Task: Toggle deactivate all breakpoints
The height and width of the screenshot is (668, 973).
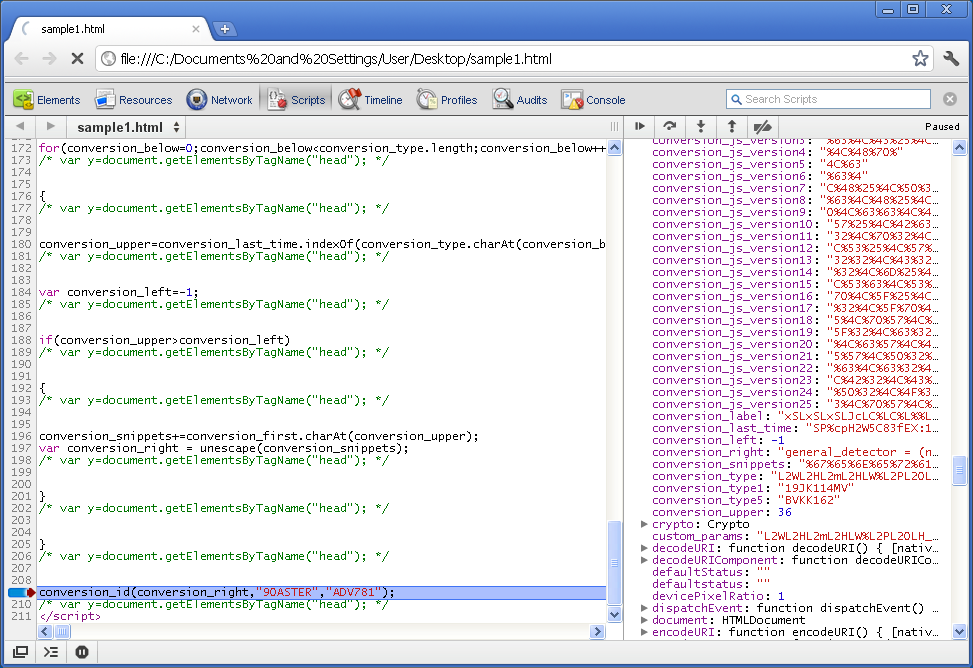Action: [763, 127]
